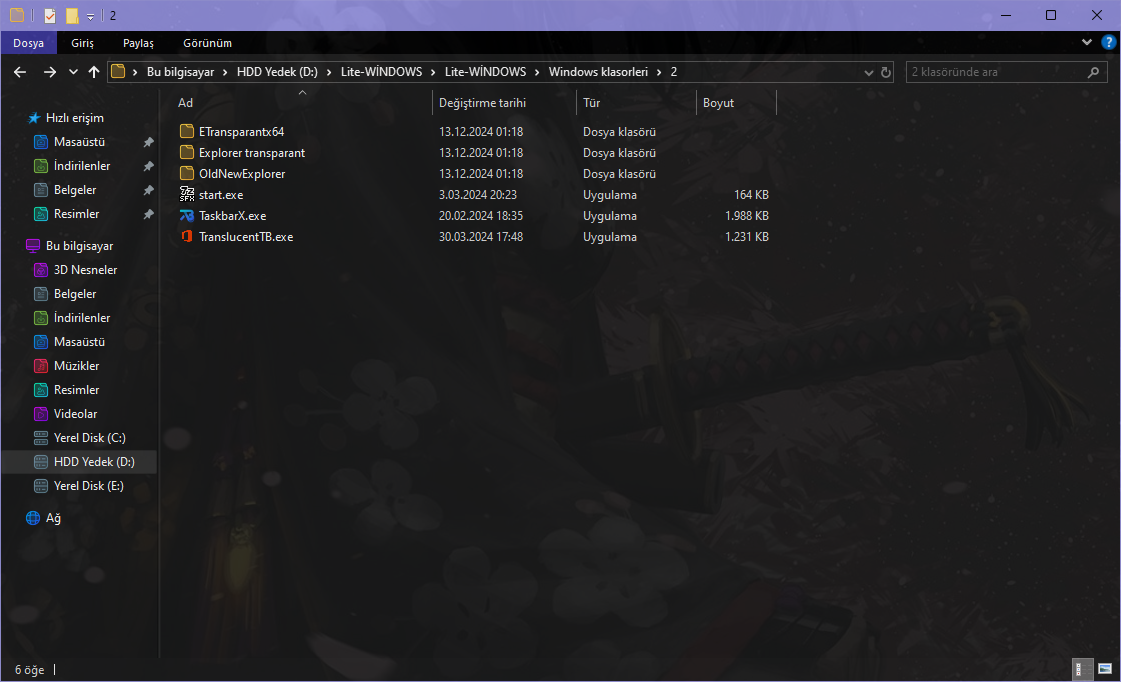Open Müzikler in the navigation pane

[x=76, y=366]
